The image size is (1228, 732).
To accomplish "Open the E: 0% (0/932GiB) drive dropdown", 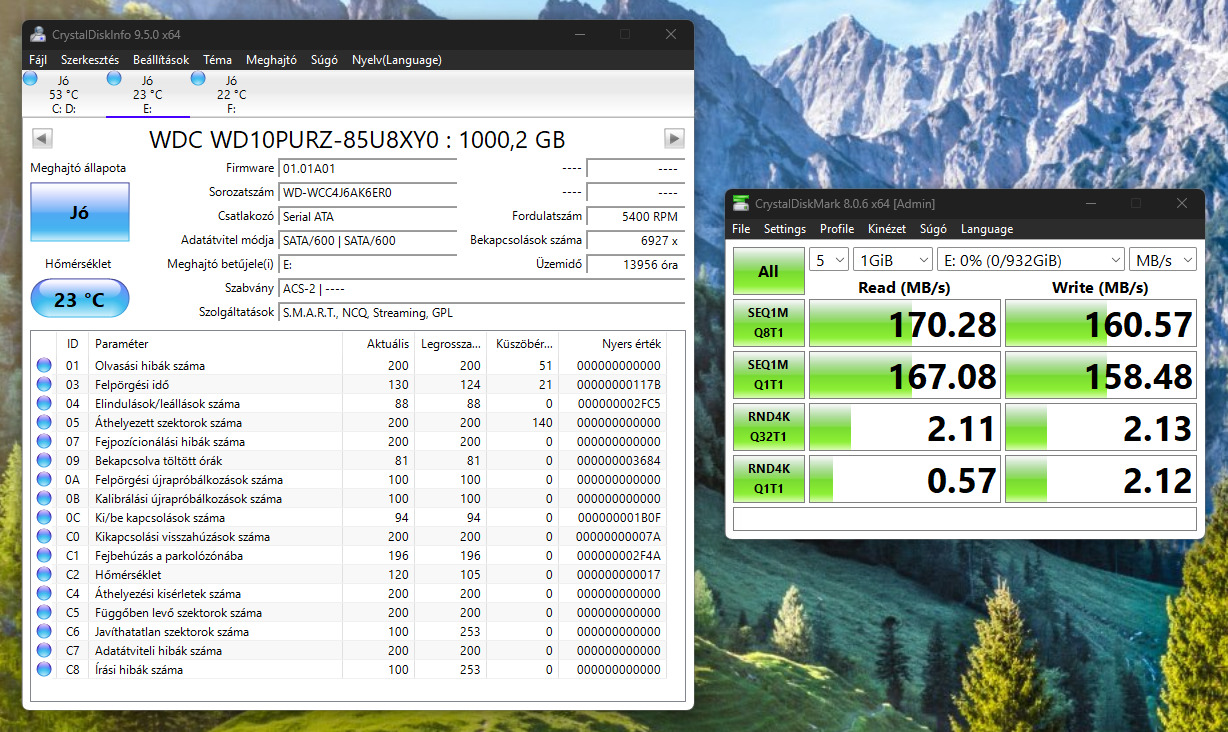I will [1031, 260].
